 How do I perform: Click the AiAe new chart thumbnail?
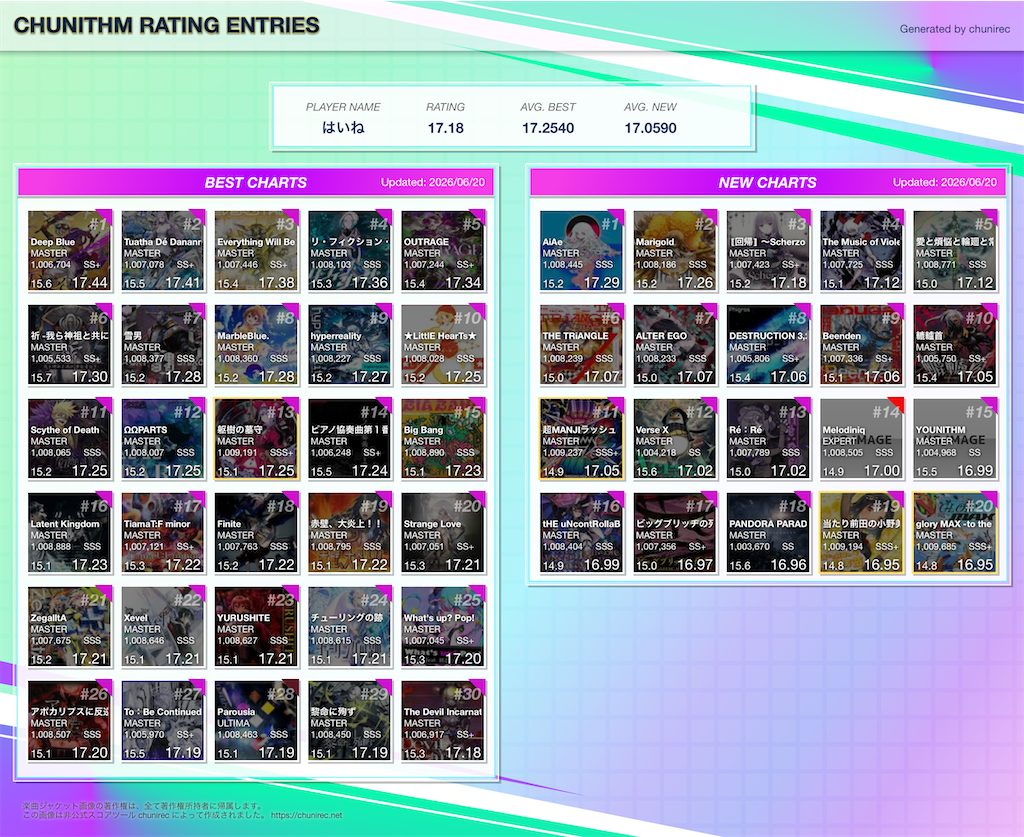point(582,251)
